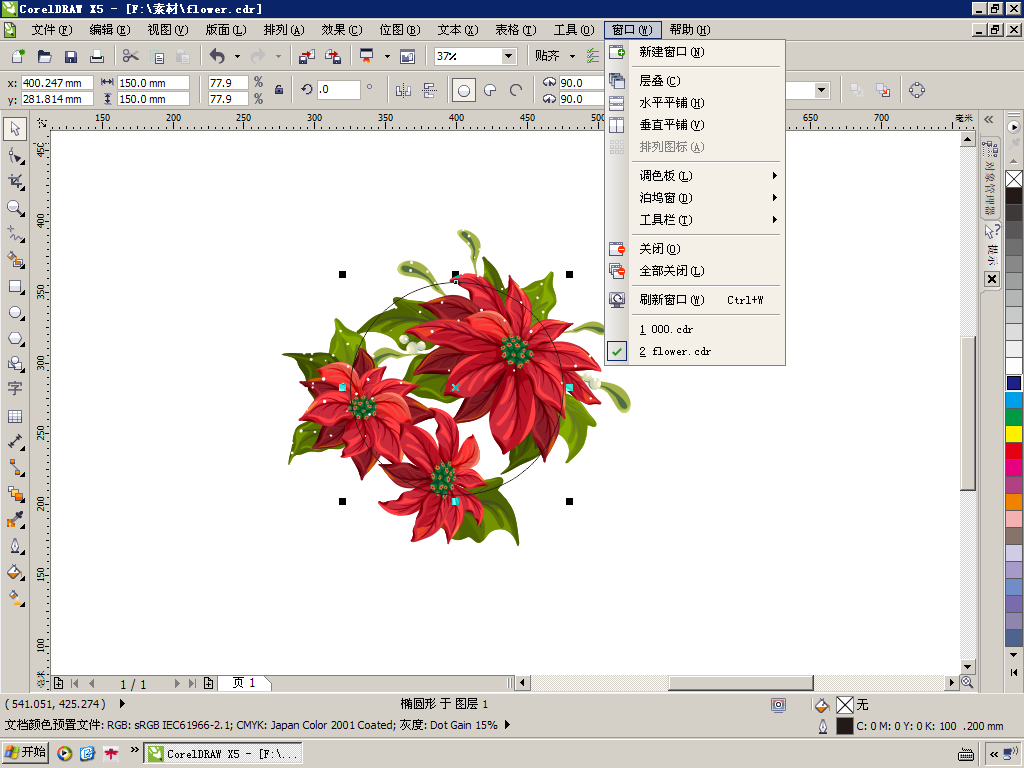Click the Cut scissors icon
This screenshot has width=1024, height=768.
click(x=131, y=56)
